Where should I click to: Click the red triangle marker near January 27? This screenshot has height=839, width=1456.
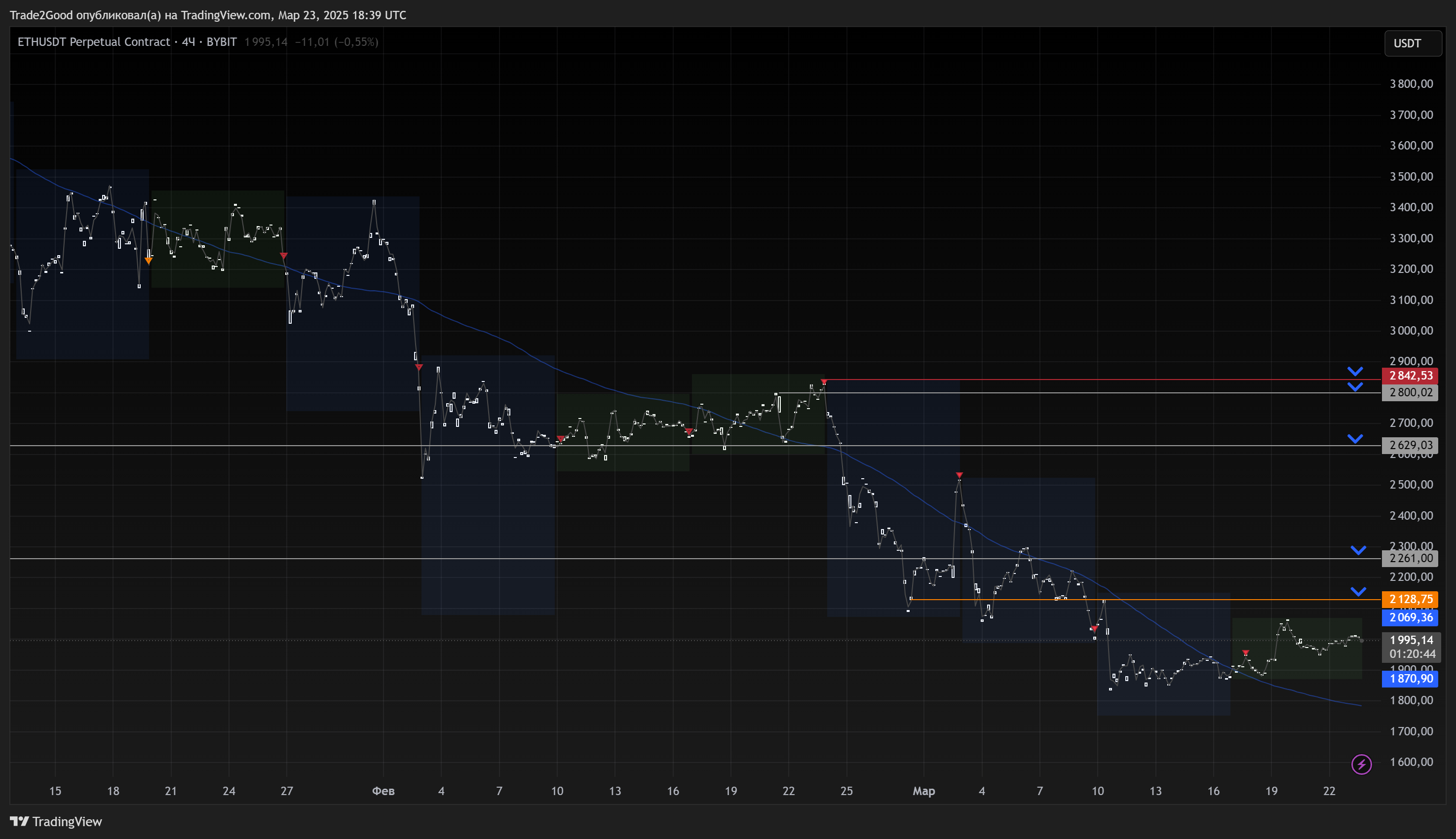pyautogui.click(x=283, y=255)
